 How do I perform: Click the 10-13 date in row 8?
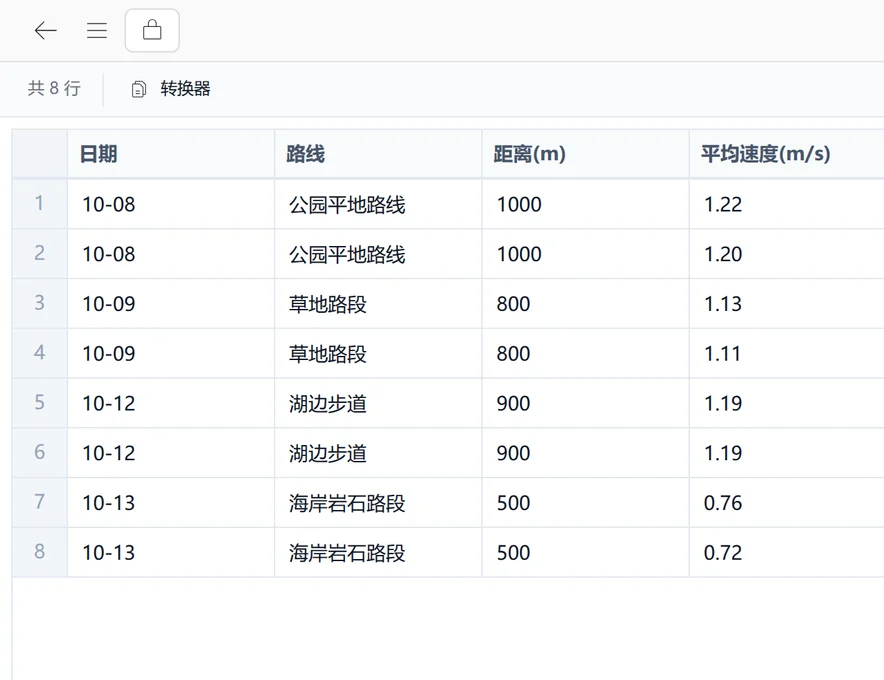pyautogui.click(x=109, y=553)
